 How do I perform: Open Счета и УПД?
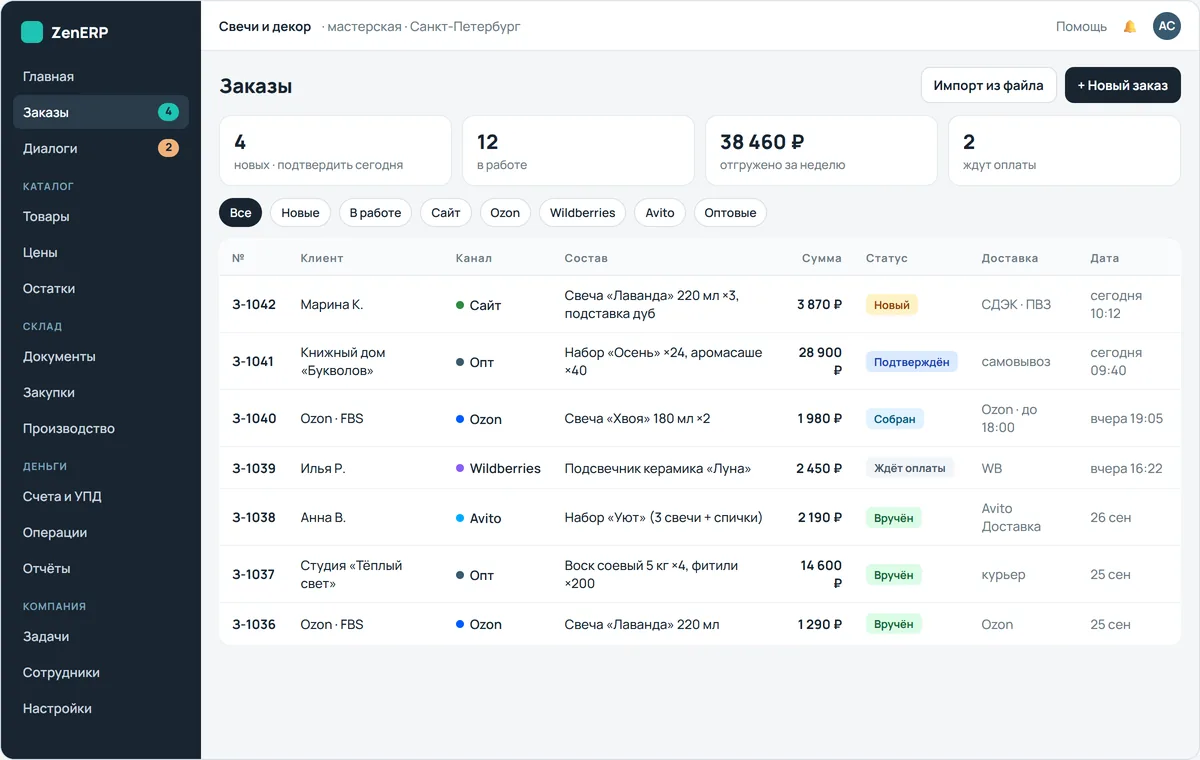[100, 496]
